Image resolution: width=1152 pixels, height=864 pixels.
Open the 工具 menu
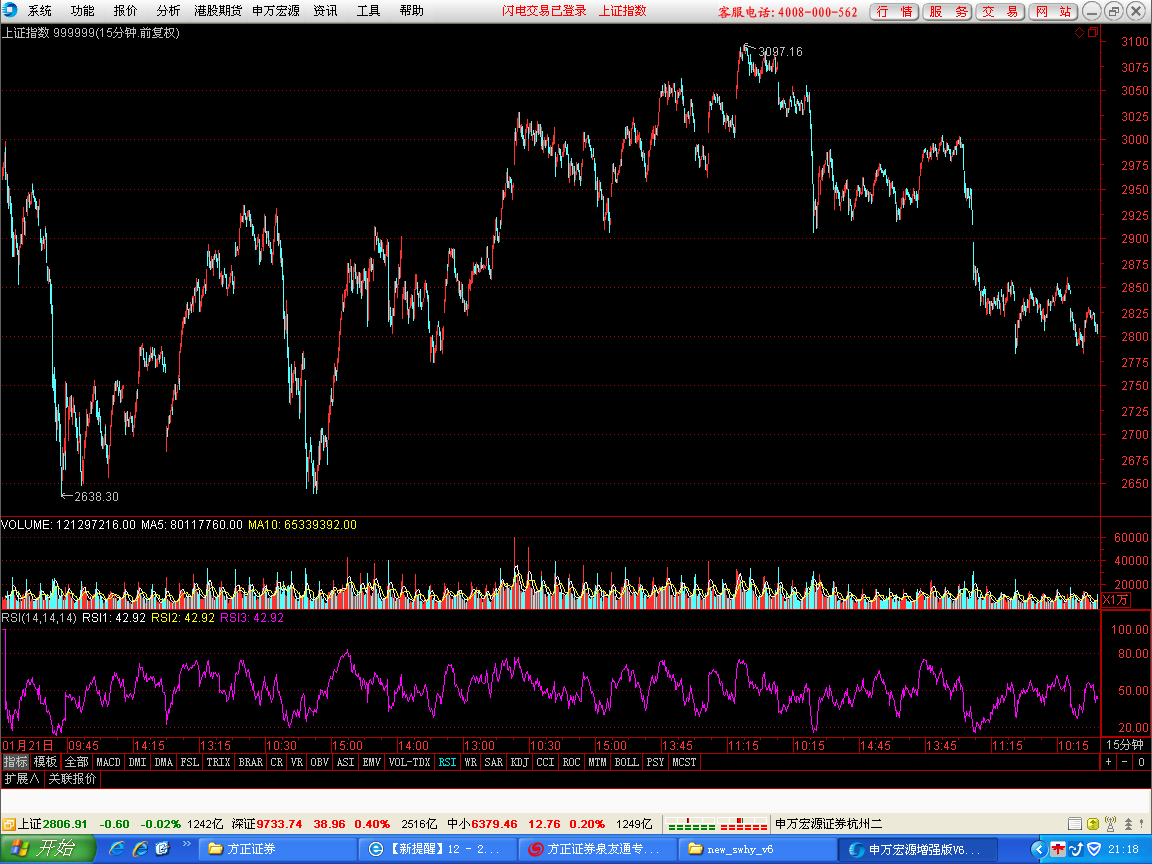tap(368, 11)
